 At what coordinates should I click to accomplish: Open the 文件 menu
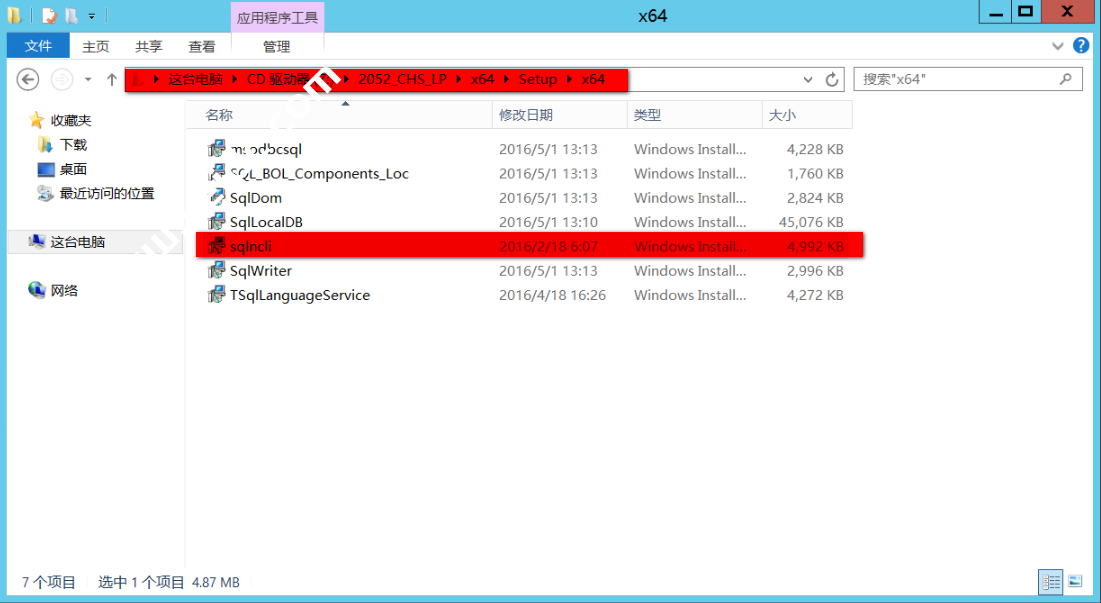tap(38, 45)
